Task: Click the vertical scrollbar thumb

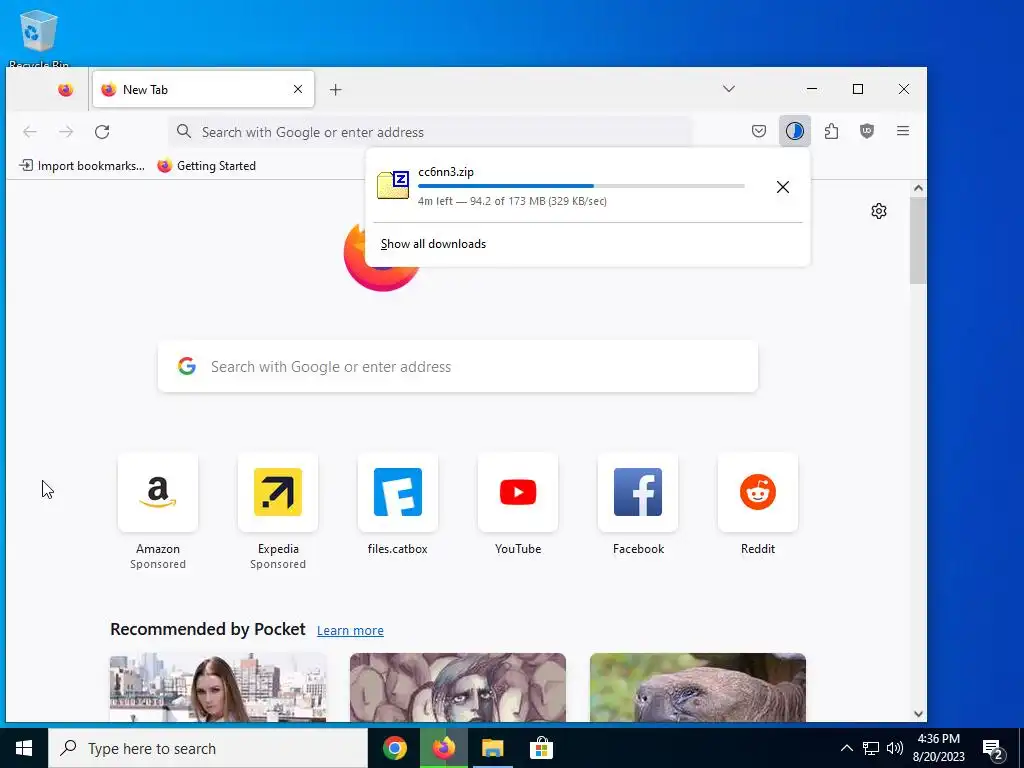Action: tap(918, 240)
